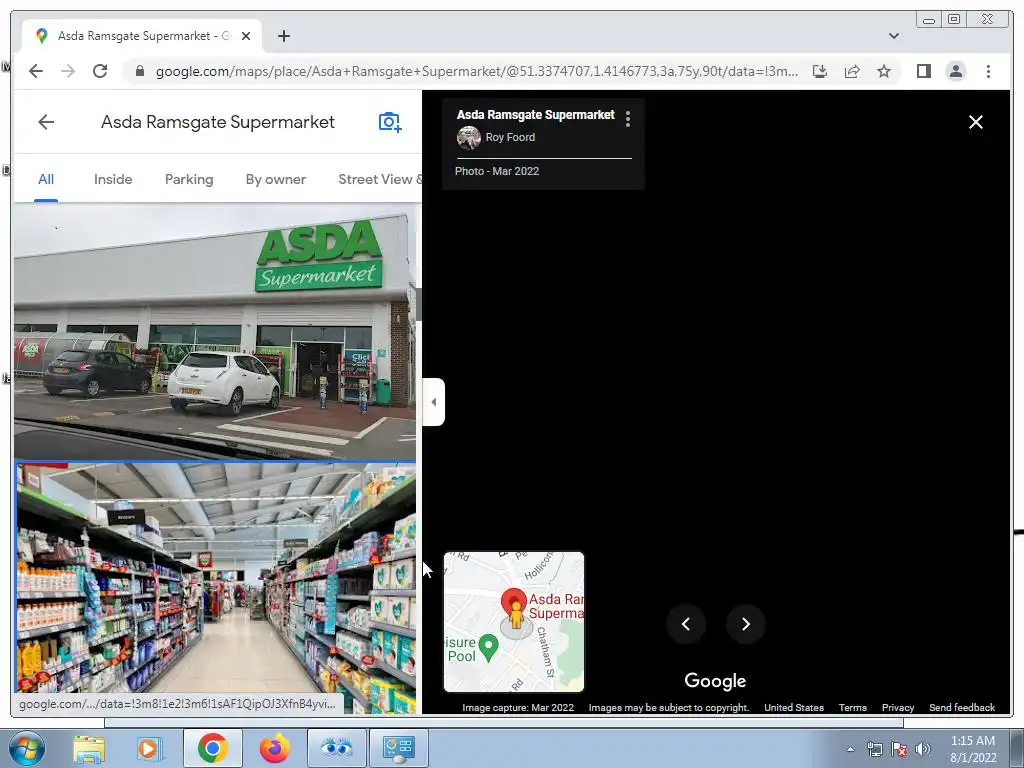Go back from Asda photos panel
The image size is (1024, 768).
[46, 121]
